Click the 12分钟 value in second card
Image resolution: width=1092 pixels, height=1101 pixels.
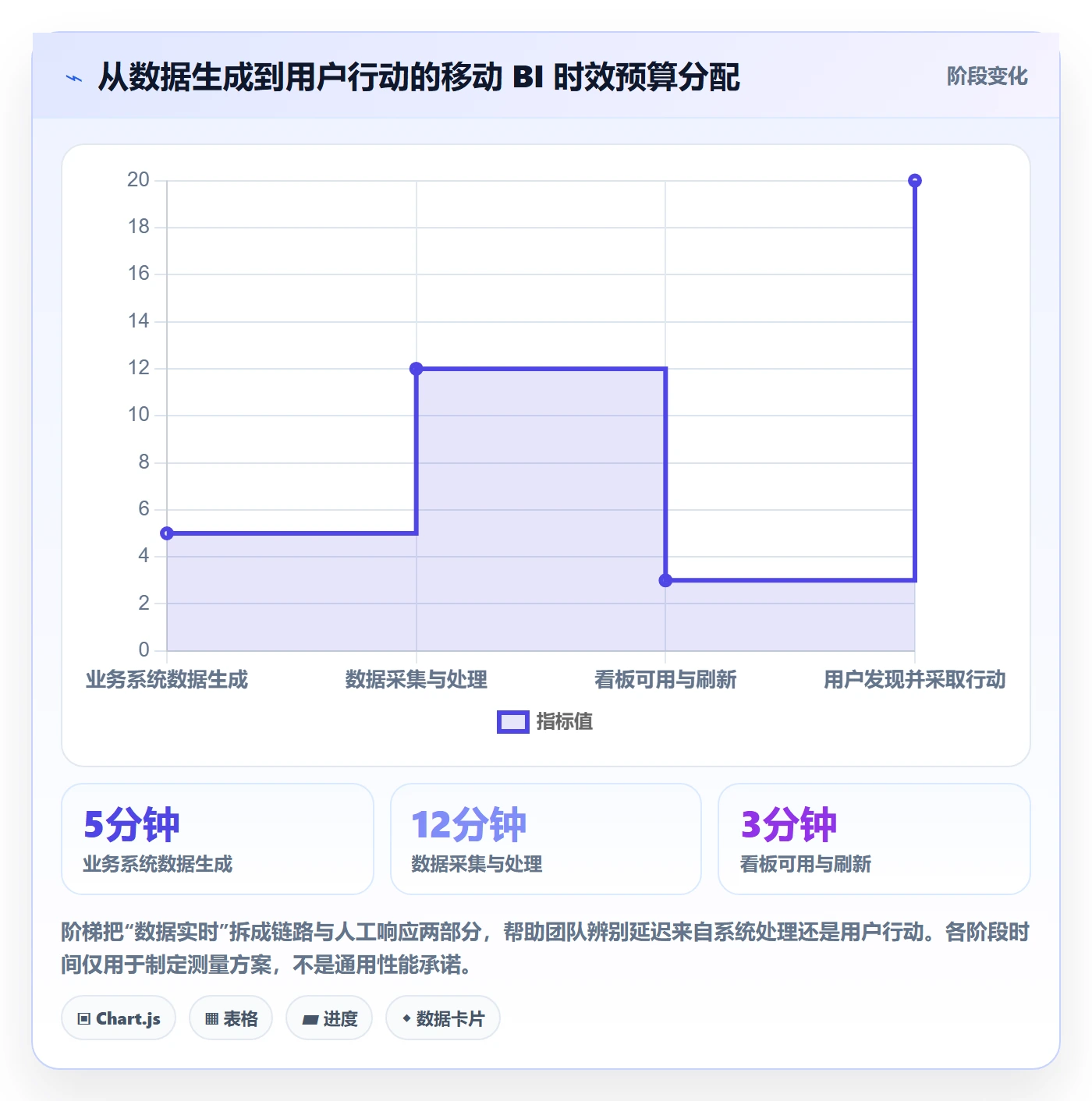pyautogui.click(x=469, y=824)
